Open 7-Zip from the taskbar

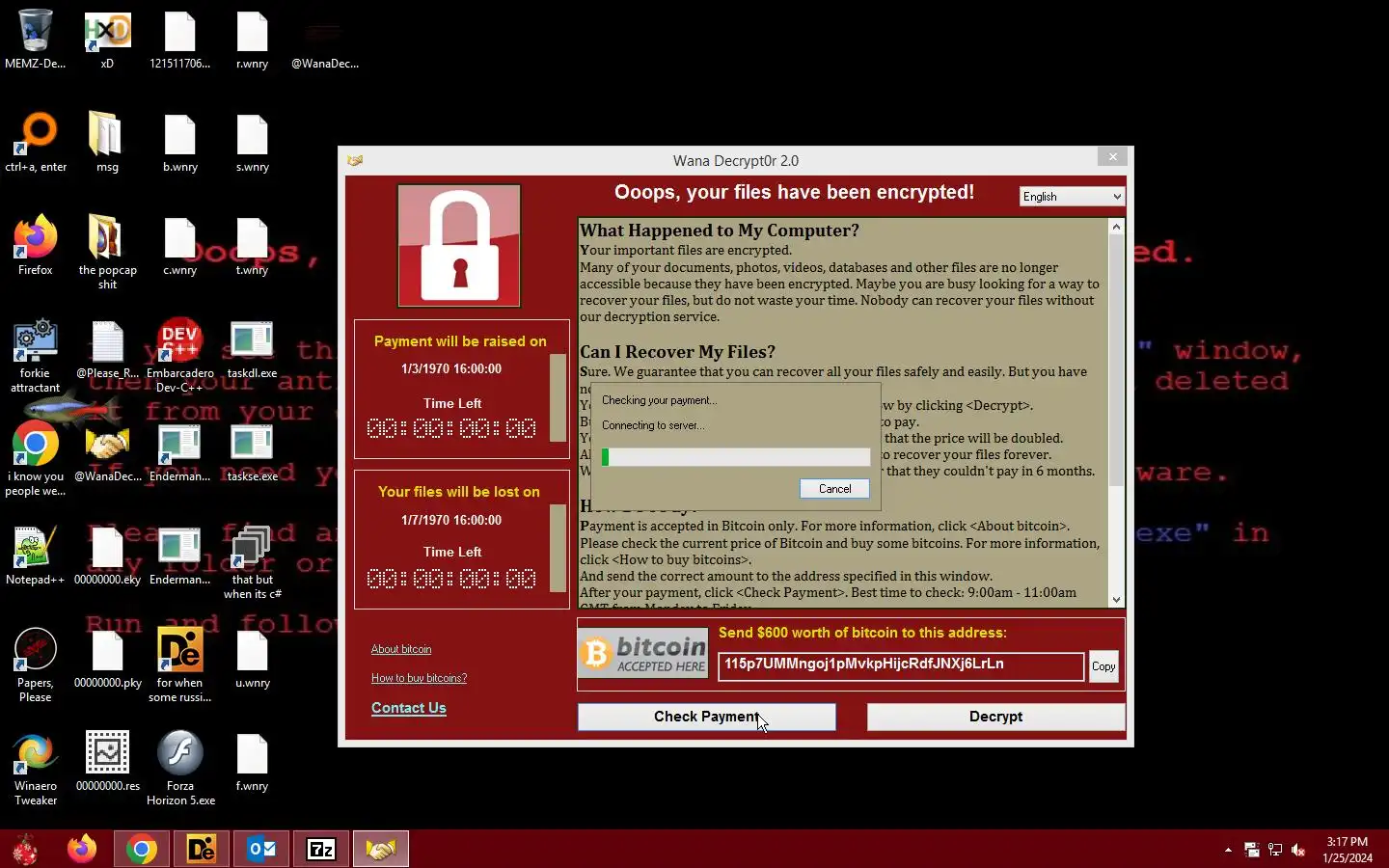point(321,850)
